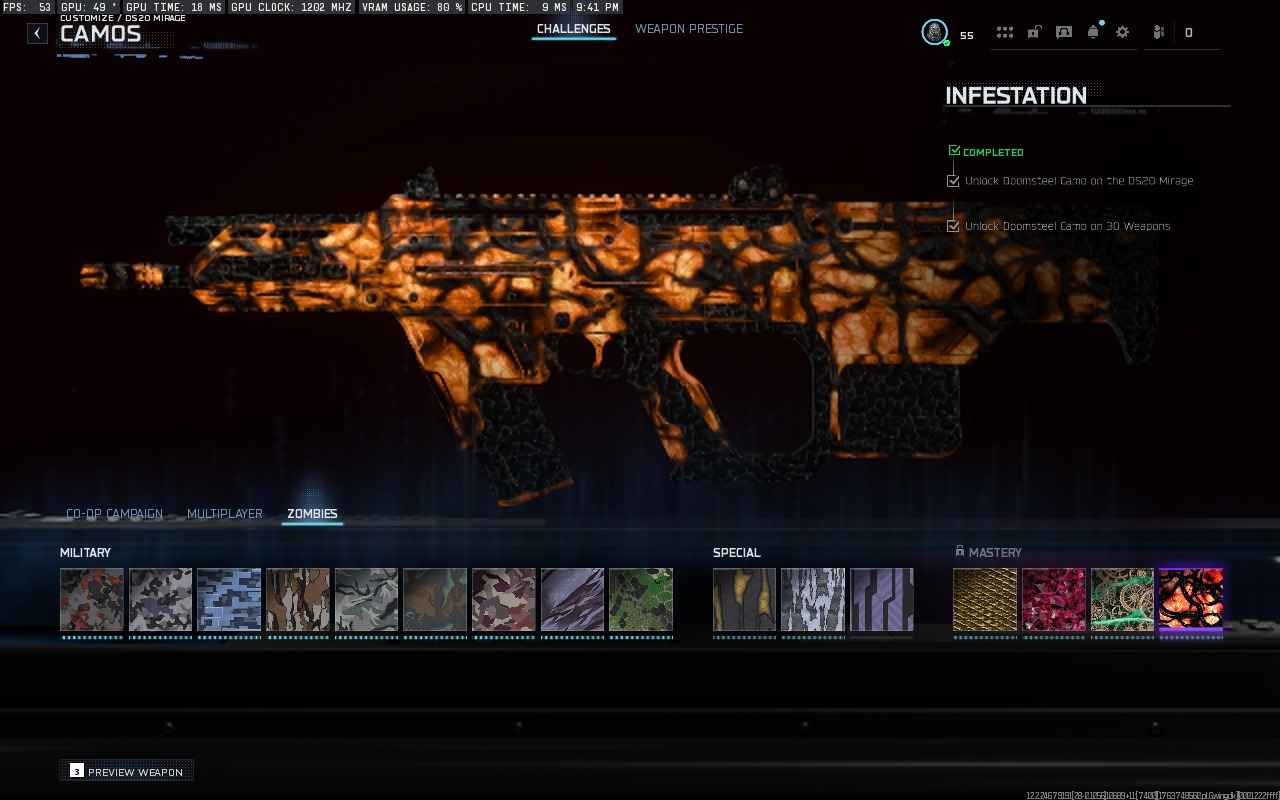Click the COMPLETED checkbox under Infestation
1280x800 pixels.
[953, 149]
